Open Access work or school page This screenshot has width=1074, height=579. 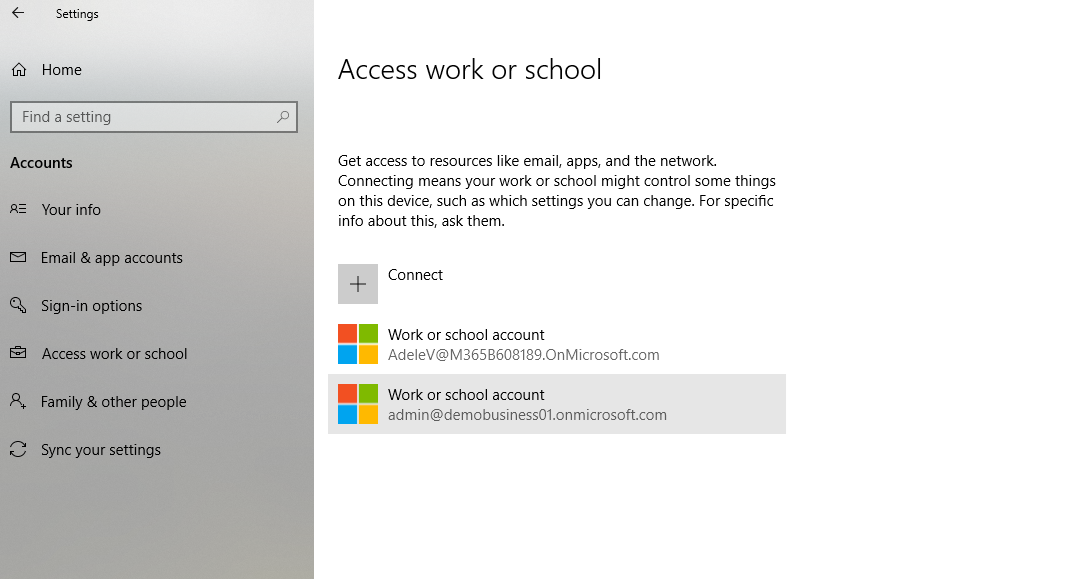click(x=114, y=354)
